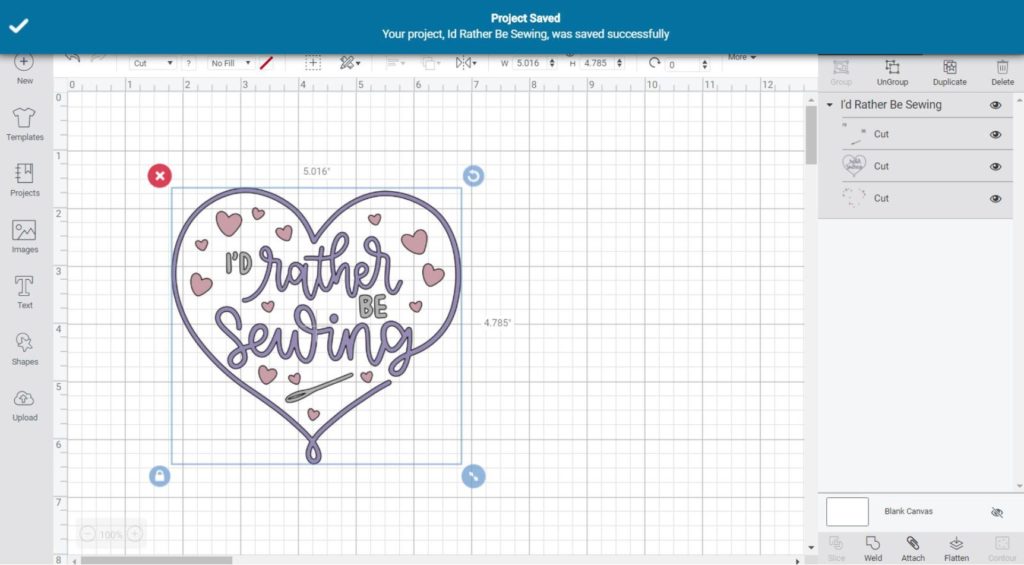Screen dimensions: 1024x565
Task: Open the disabled Arrange dropdown
Action: 432,63
